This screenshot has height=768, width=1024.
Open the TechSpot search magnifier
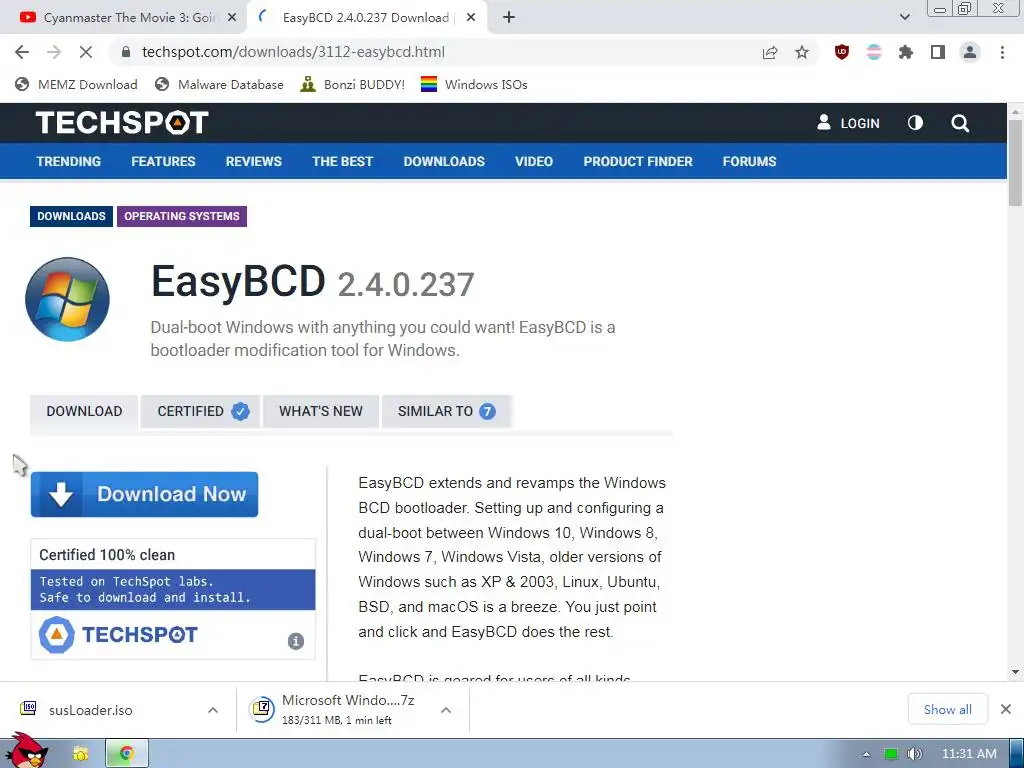pos(960,123)
